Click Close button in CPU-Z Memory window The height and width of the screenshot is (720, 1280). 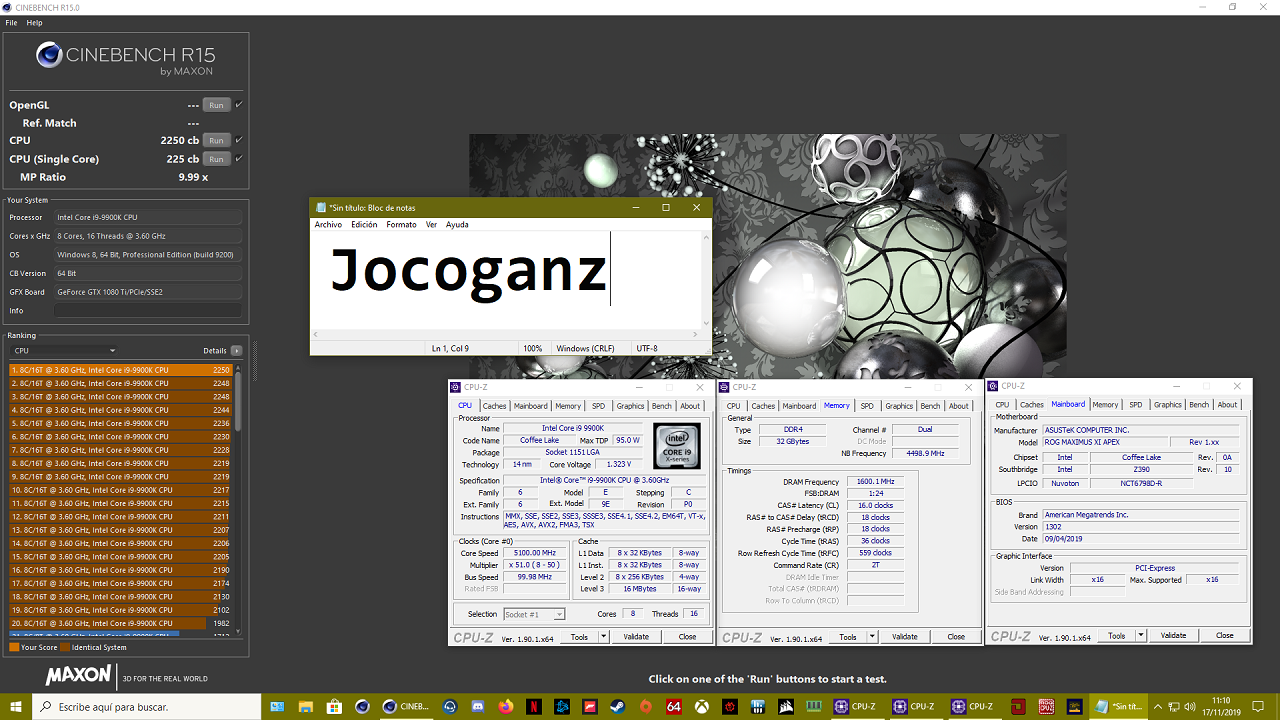click(x=956, y=637)
